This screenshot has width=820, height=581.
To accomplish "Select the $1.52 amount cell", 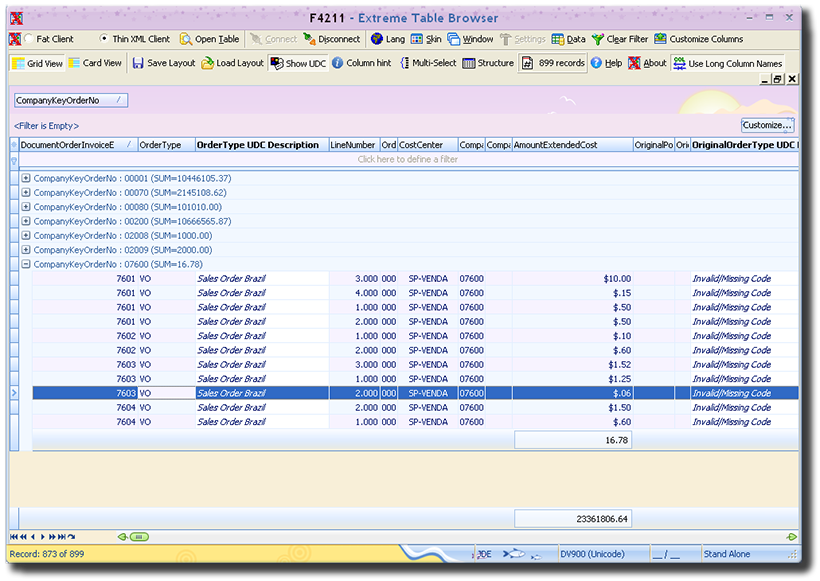I will (x=572, y=364).
